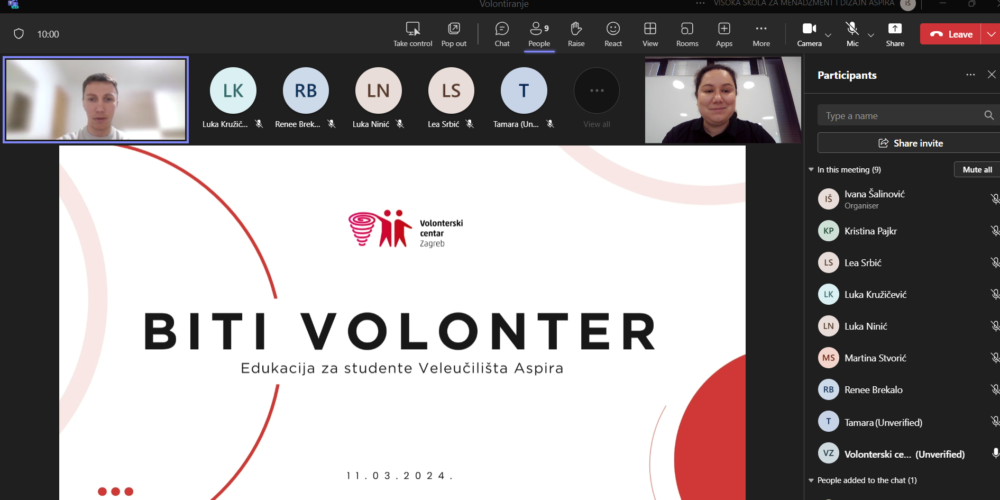
Task: Open the dropdown arrow beside Leave
Action: click(x=991, y=34)
